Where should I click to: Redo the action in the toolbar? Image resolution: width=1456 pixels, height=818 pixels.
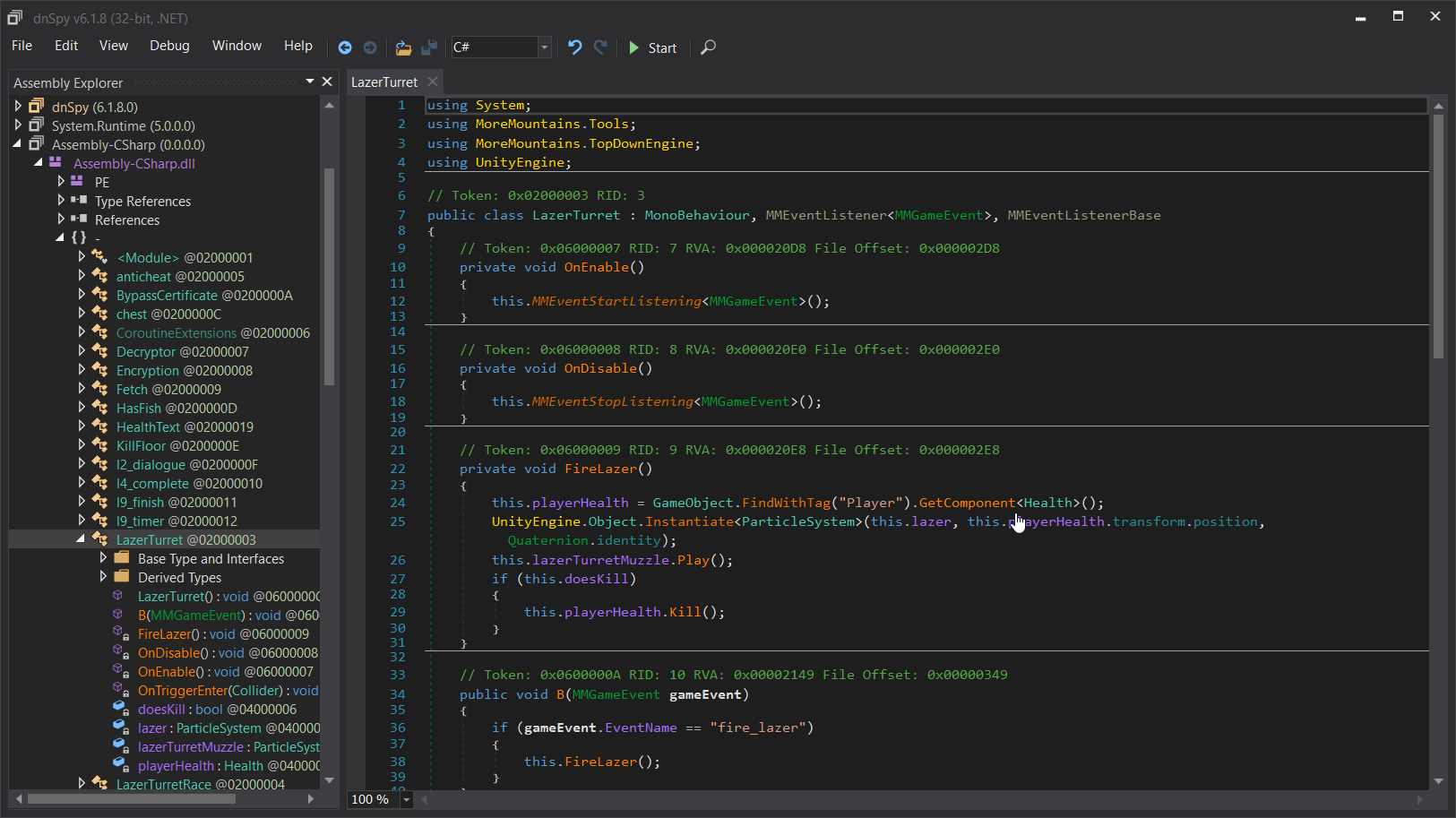coord(600,47)
